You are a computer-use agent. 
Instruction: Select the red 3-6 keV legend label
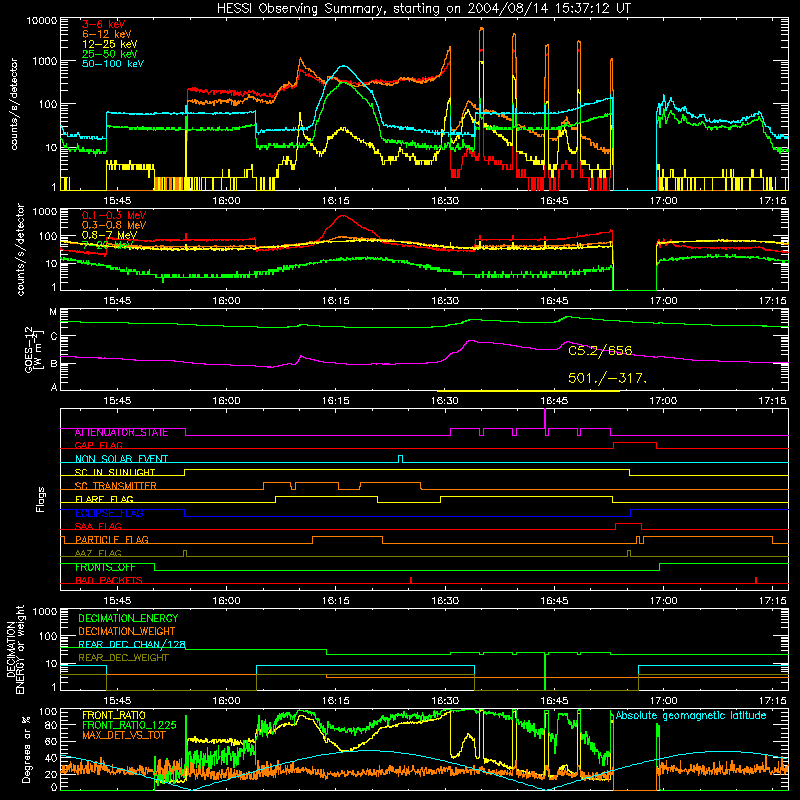(104, 24)
